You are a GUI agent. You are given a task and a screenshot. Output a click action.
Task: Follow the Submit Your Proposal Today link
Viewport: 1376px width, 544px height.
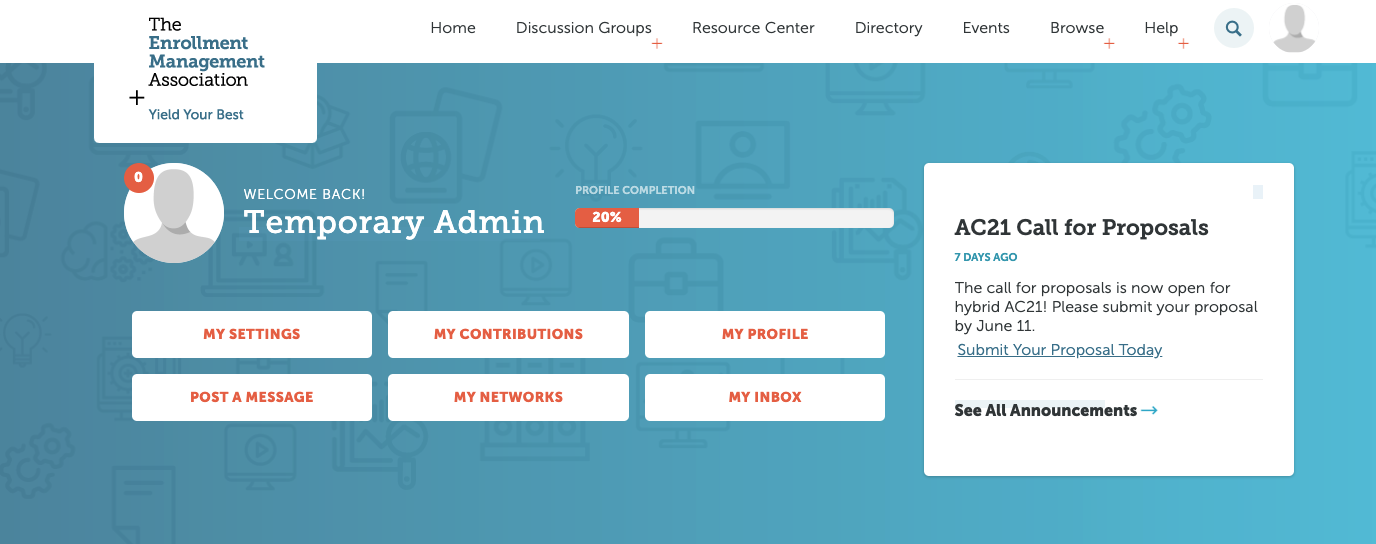(1060, 350)
